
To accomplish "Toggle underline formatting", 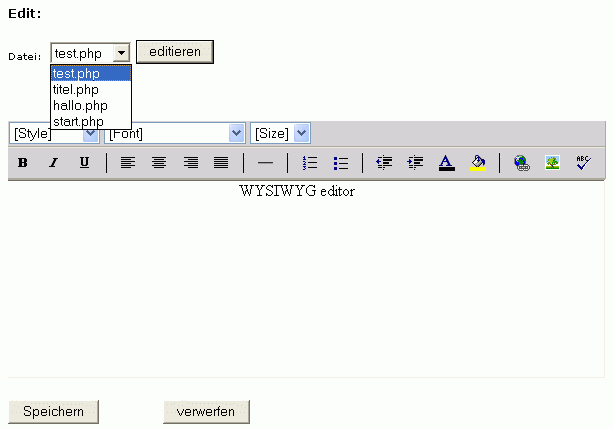I will (x=84, y=163).
